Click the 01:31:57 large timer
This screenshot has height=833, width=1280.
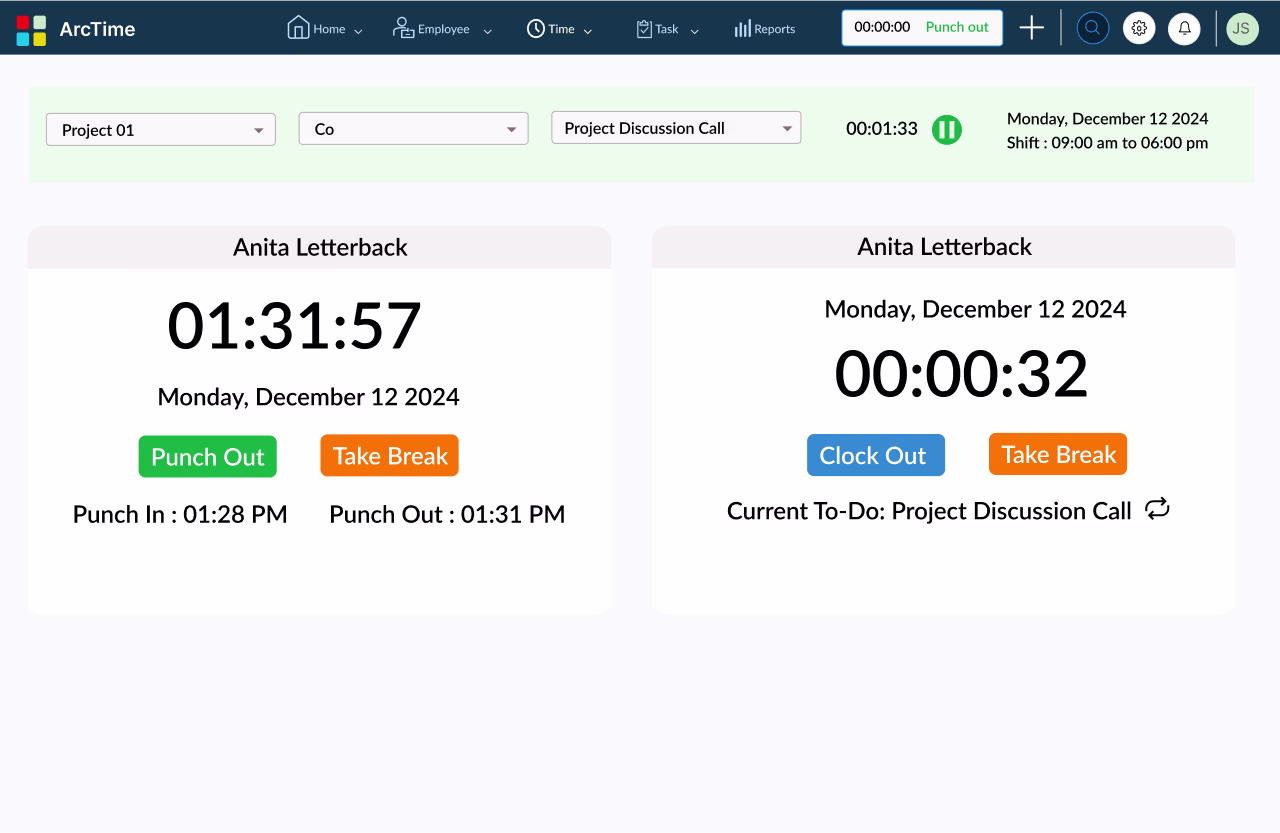click(295, 326)
